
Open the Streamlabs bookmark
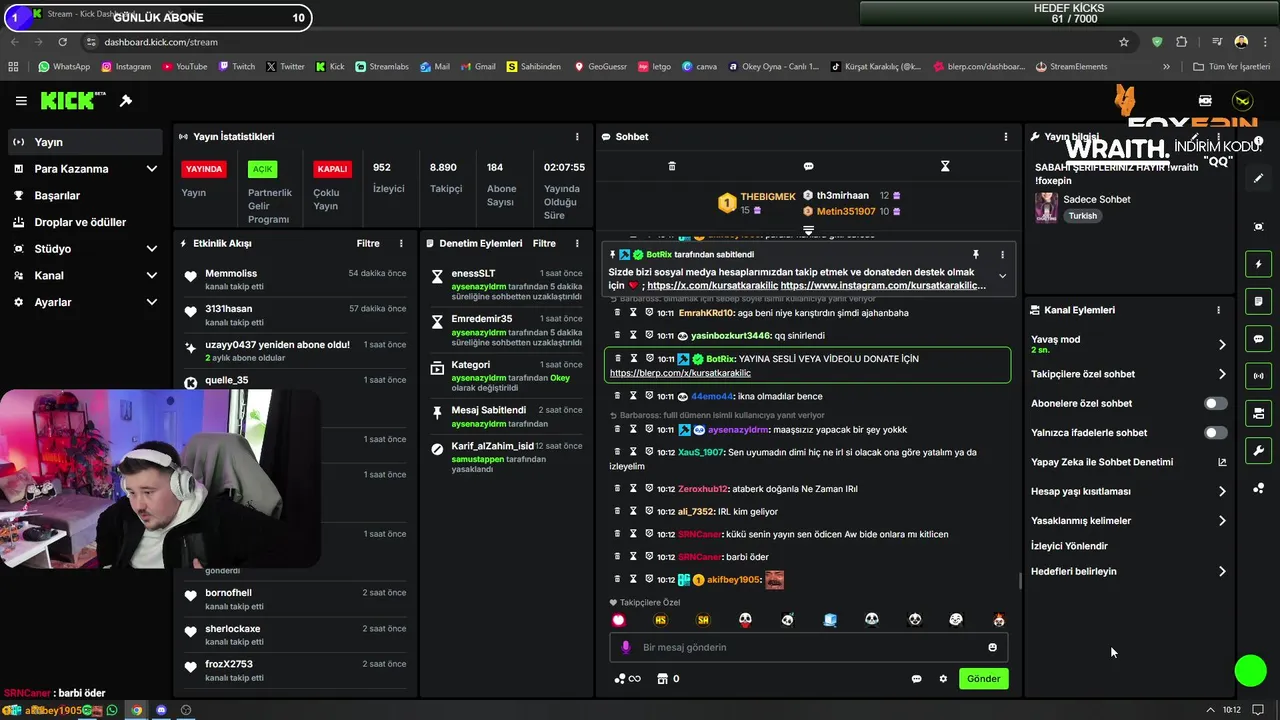tap(382, 67)
